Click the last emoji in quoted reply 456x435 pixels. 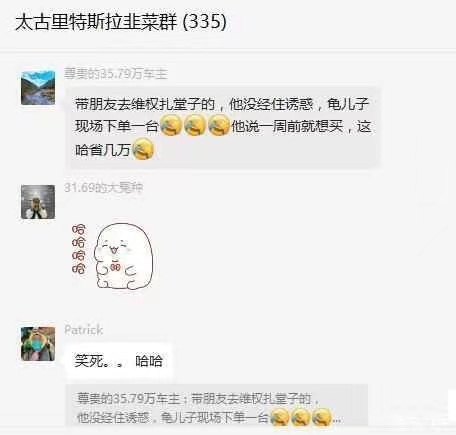click(x=322, y=417)
